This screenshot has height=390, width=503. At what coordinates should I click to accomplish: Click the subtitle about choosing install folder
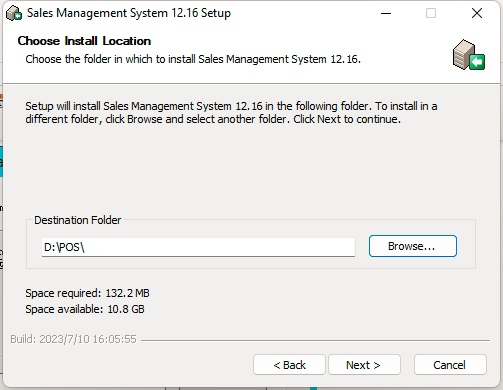tap(193, 59)
